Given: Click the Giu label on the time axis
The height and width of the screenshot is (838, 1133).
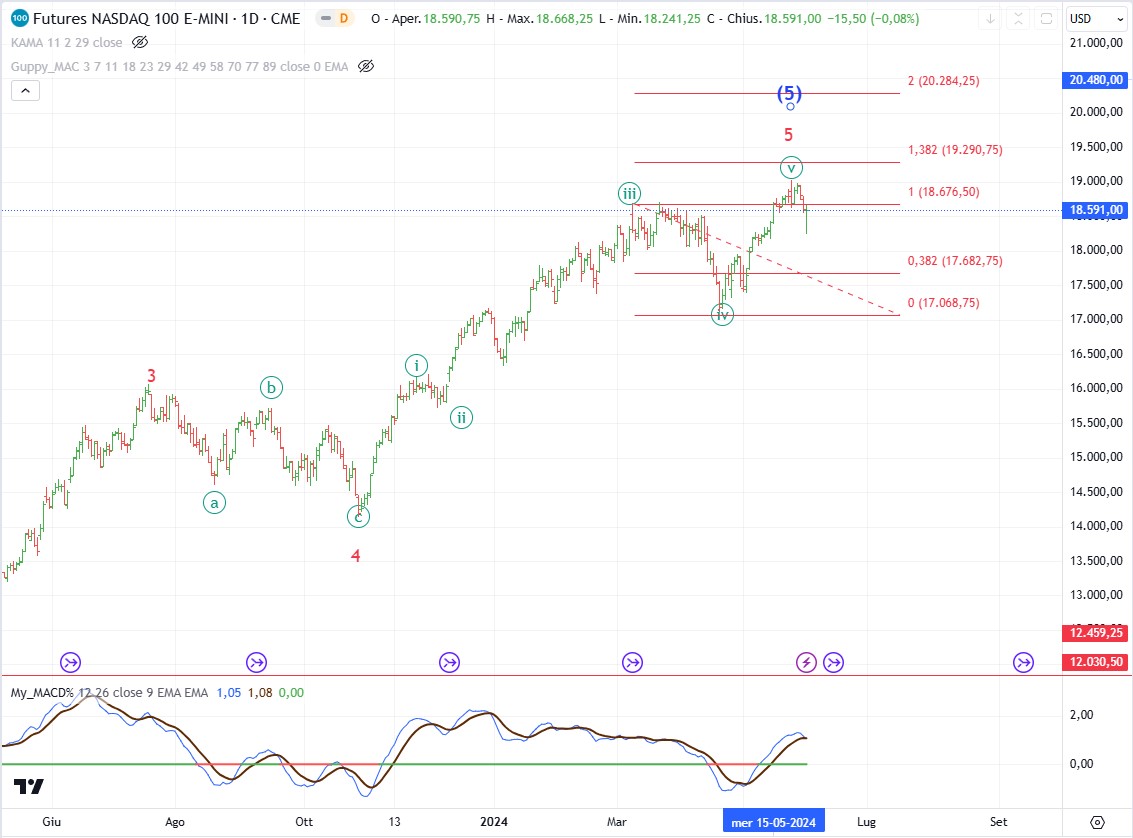Looking at the screenshot, I should pos(51,822).
